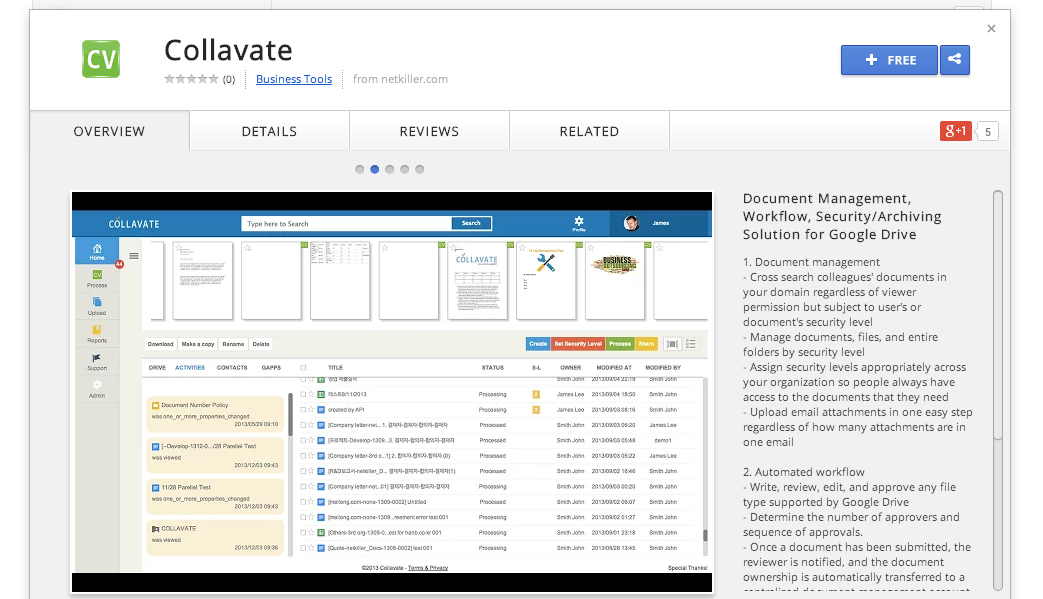Click the share icon next to FREE
This screenshot has width=1043, height=599.
[x=955, y=60]
